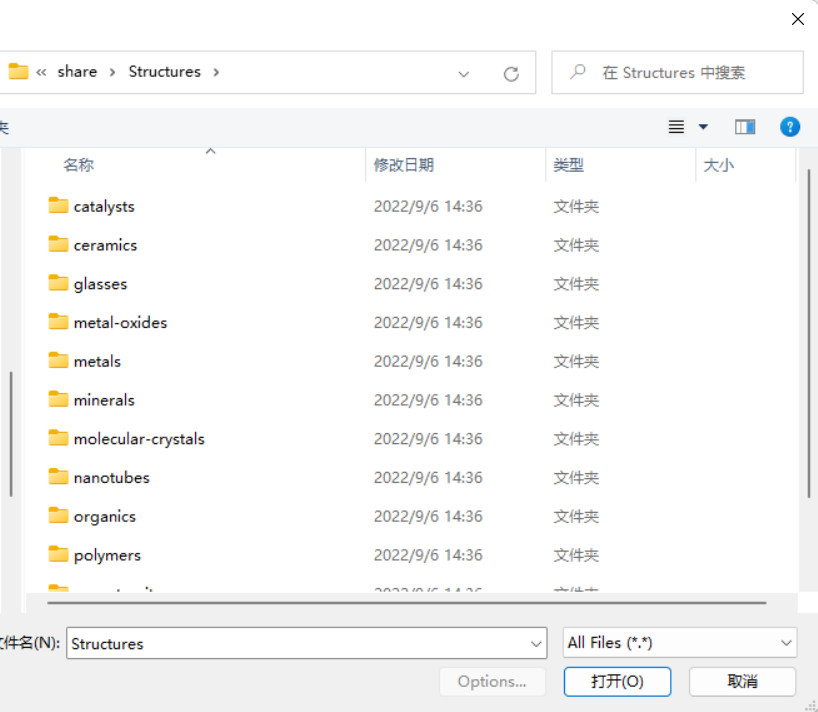The height and width of the screenshot is (712, 818).
Task: Click the search magnifier icon
Action: (x=578, y=72)
